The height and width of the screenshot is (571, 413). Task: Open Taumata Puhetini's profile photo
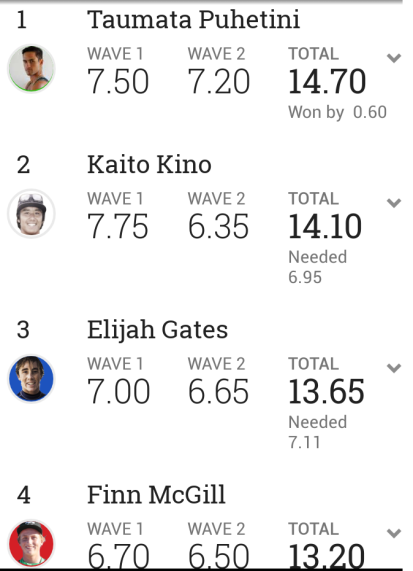click(x=31, y=68)
